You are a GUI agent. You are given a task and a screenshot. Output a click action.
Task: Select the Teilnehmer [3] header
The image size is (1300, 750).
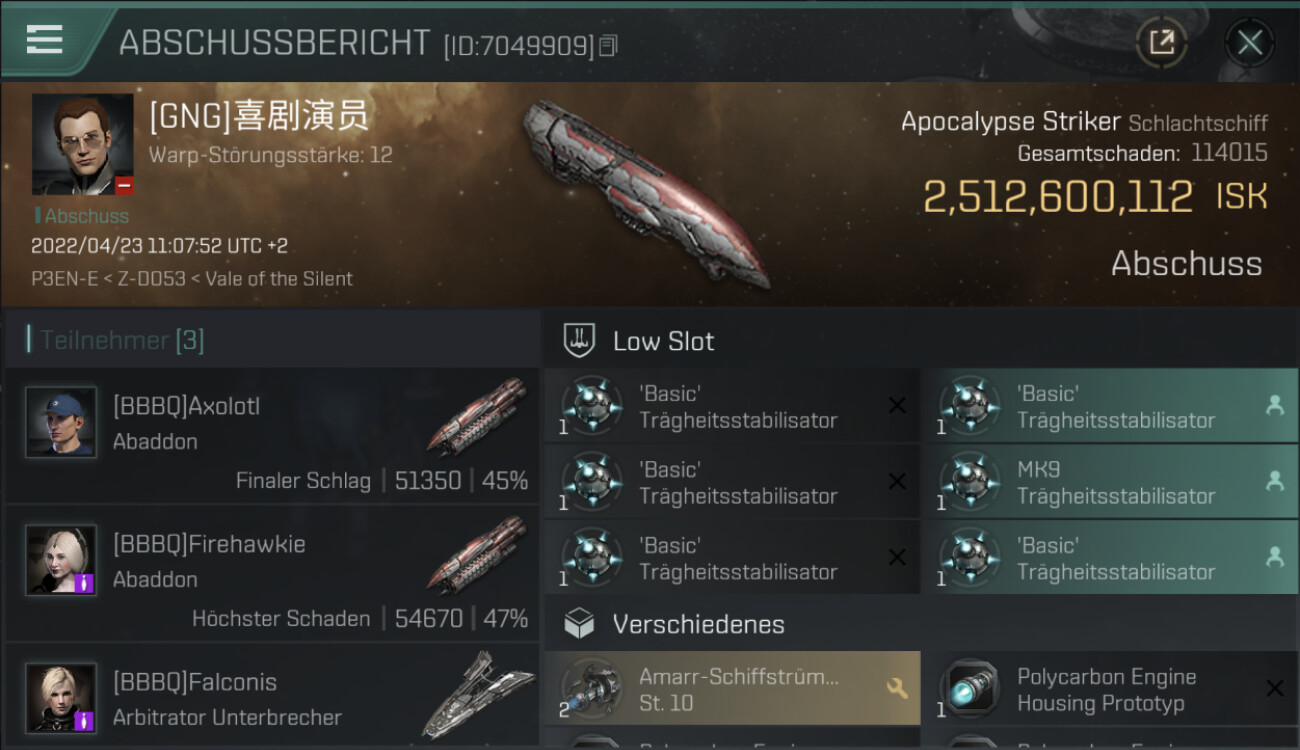coord(122,340)
